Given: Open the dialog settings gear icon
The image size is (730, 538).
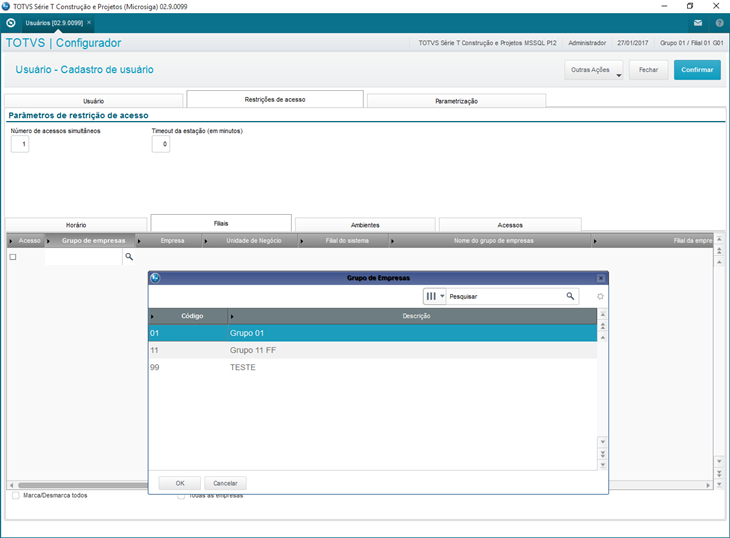Looking at the screenshot, I should 600,296.
